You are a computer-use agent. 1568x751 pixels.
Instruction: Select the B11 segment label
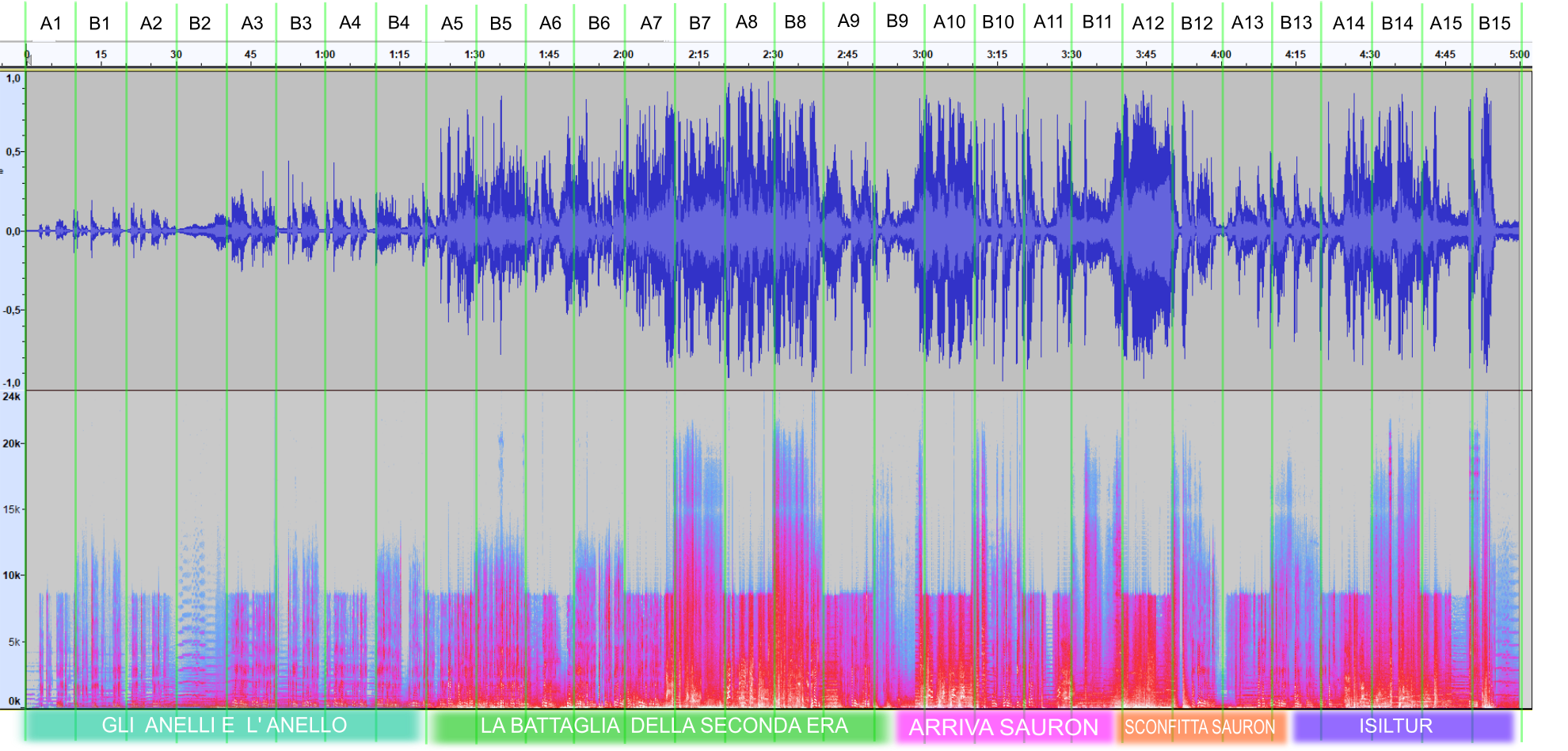tap(1098, 22)
